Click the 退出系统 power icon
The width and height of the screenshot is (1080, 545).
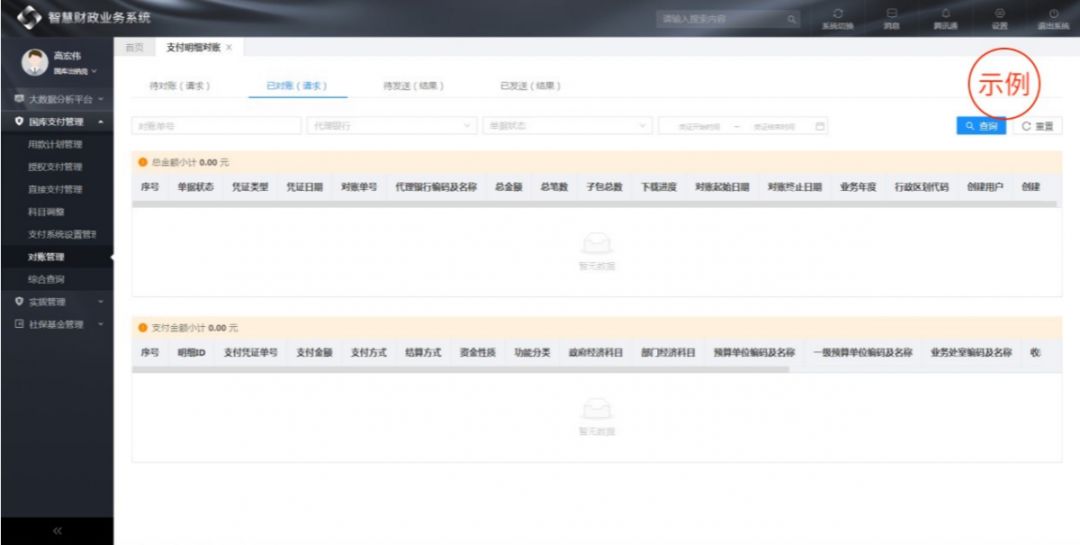[1053, 13]
